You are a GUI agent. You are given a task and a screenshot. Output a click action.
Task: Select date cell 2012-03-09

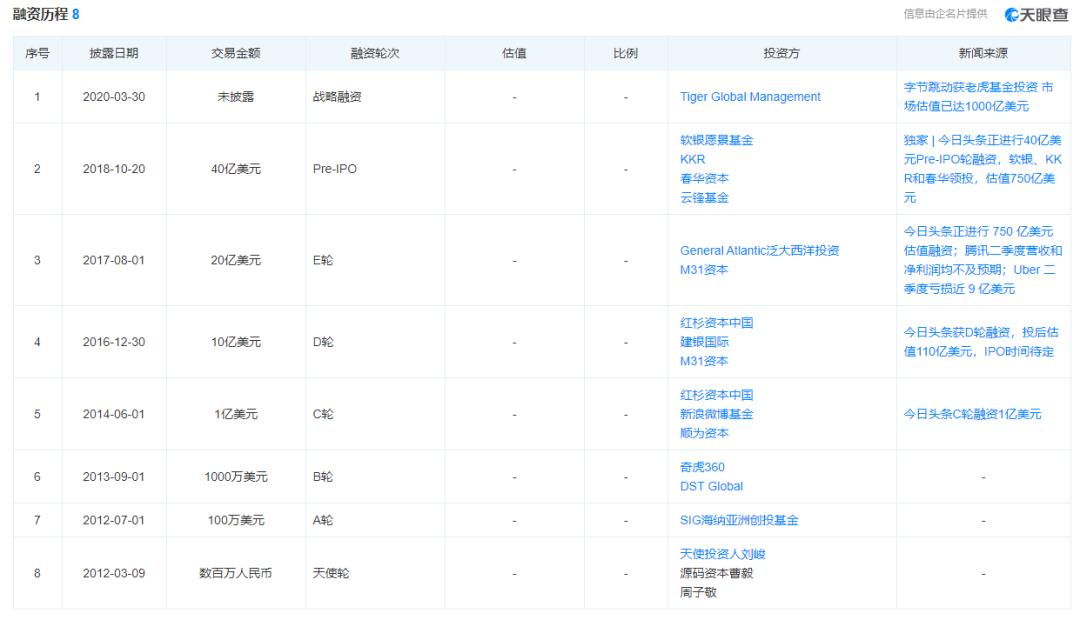point(114,574)
